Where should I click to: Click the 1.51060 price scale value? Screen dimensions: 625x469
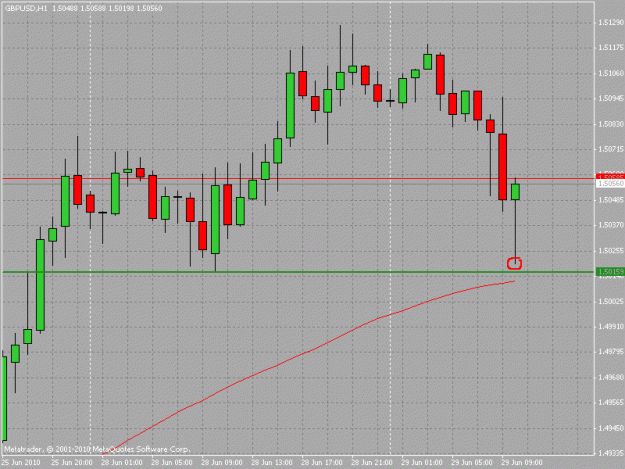pos(611,73)
